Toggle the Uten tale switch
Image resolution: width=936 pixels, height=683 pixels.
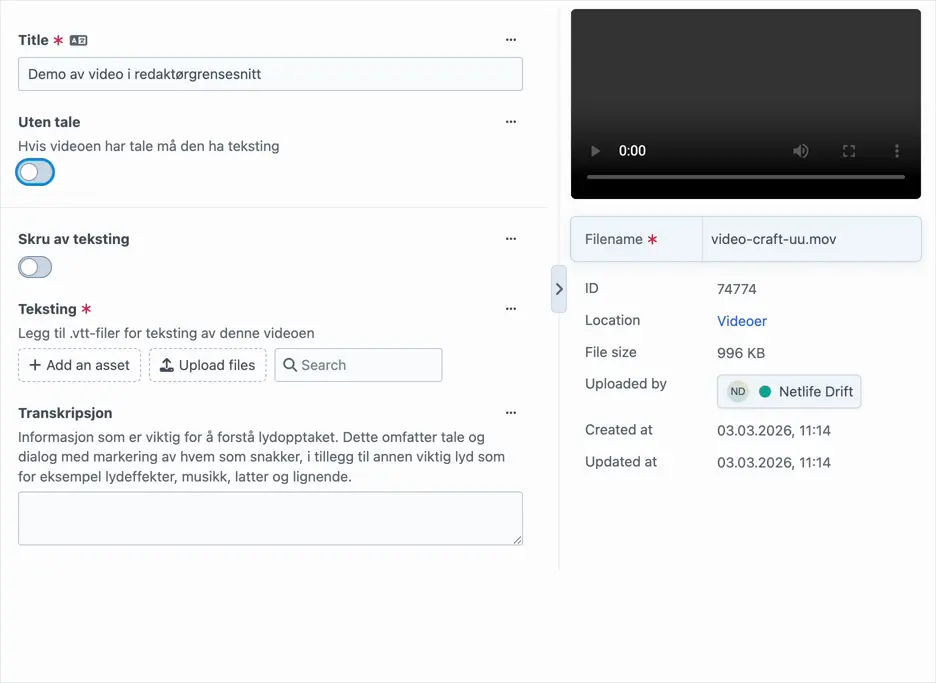35,172
